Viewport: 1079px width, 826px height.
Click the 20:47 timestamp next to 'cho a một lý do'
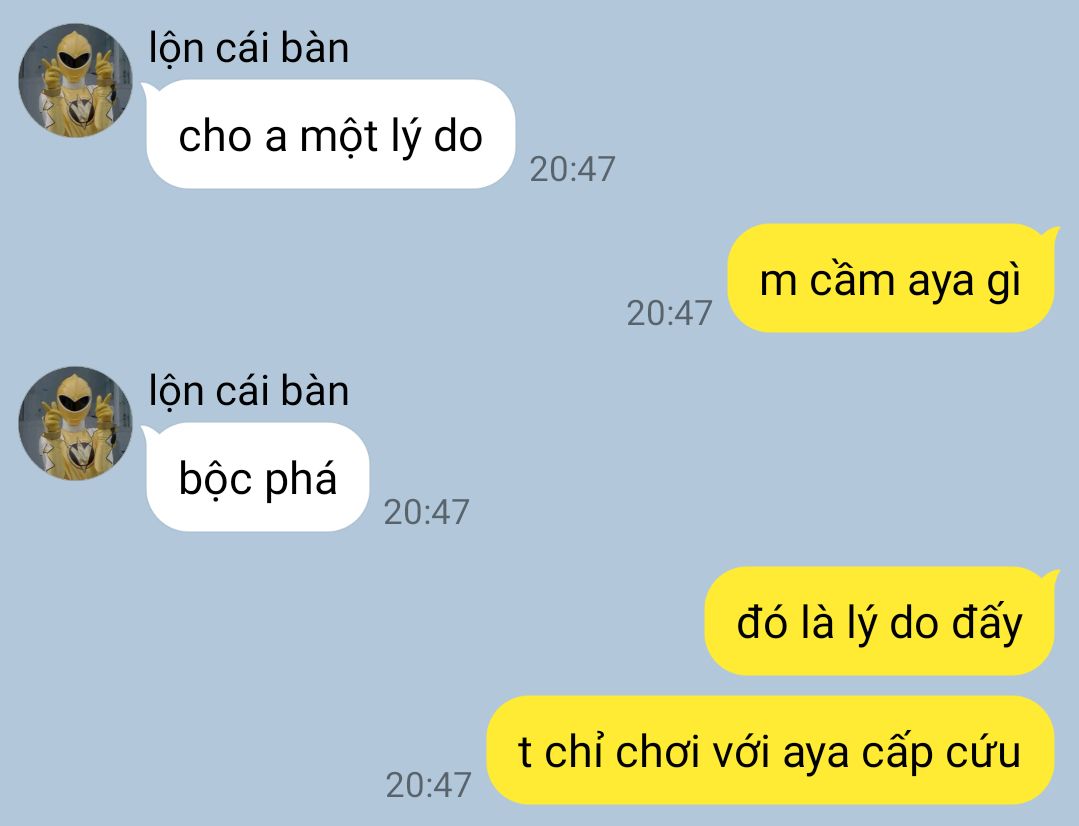tap(572, 169)
